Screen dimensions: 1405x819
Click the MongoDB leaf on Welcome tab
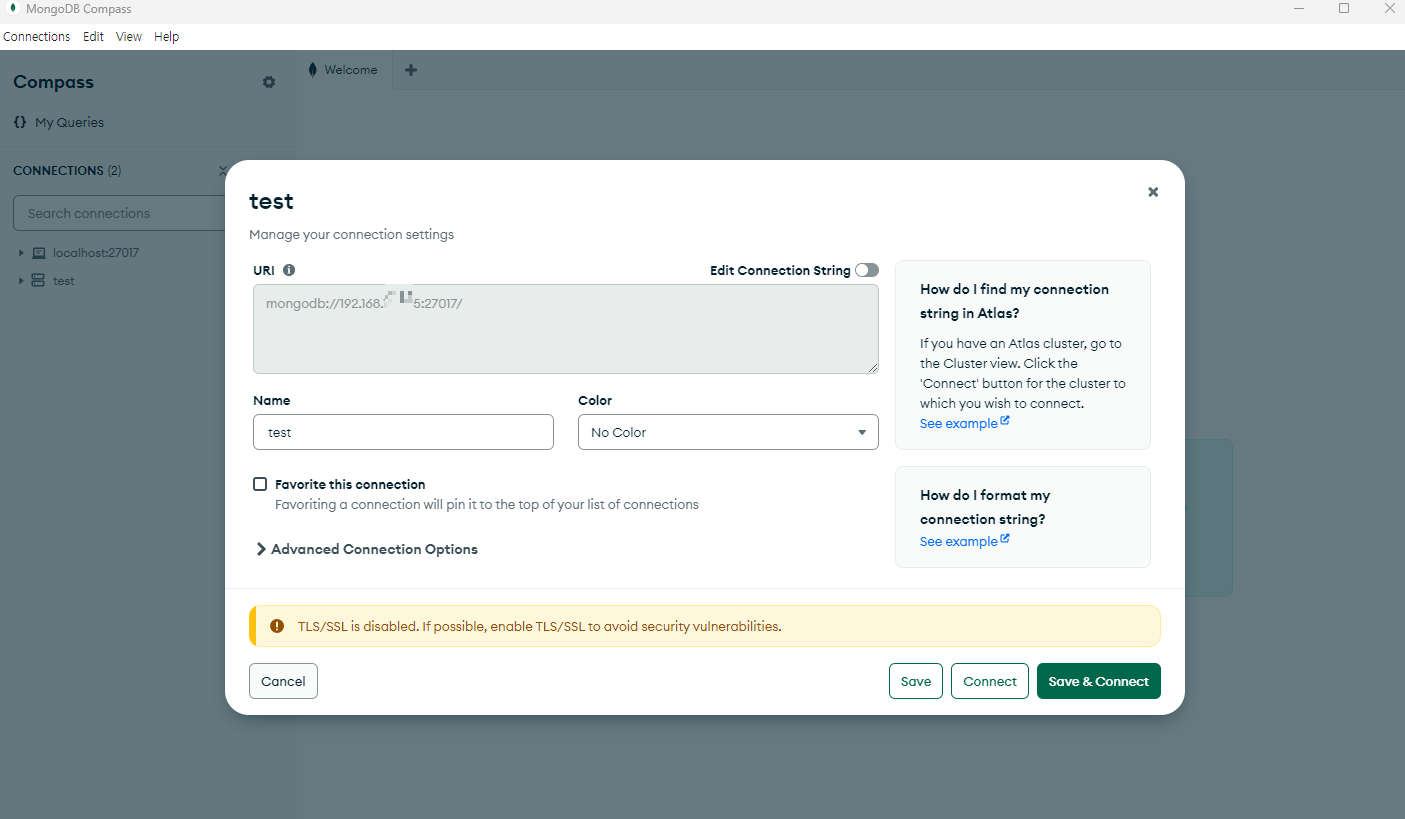point(313,70)
